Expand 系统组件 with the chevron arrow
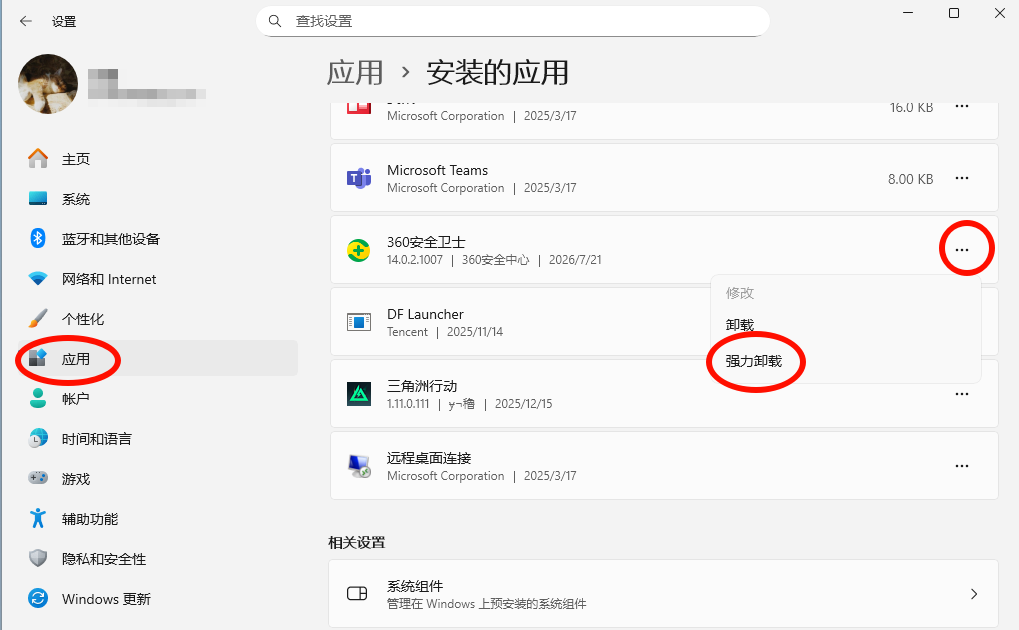The image size is (1019, 630). [974, 594]
